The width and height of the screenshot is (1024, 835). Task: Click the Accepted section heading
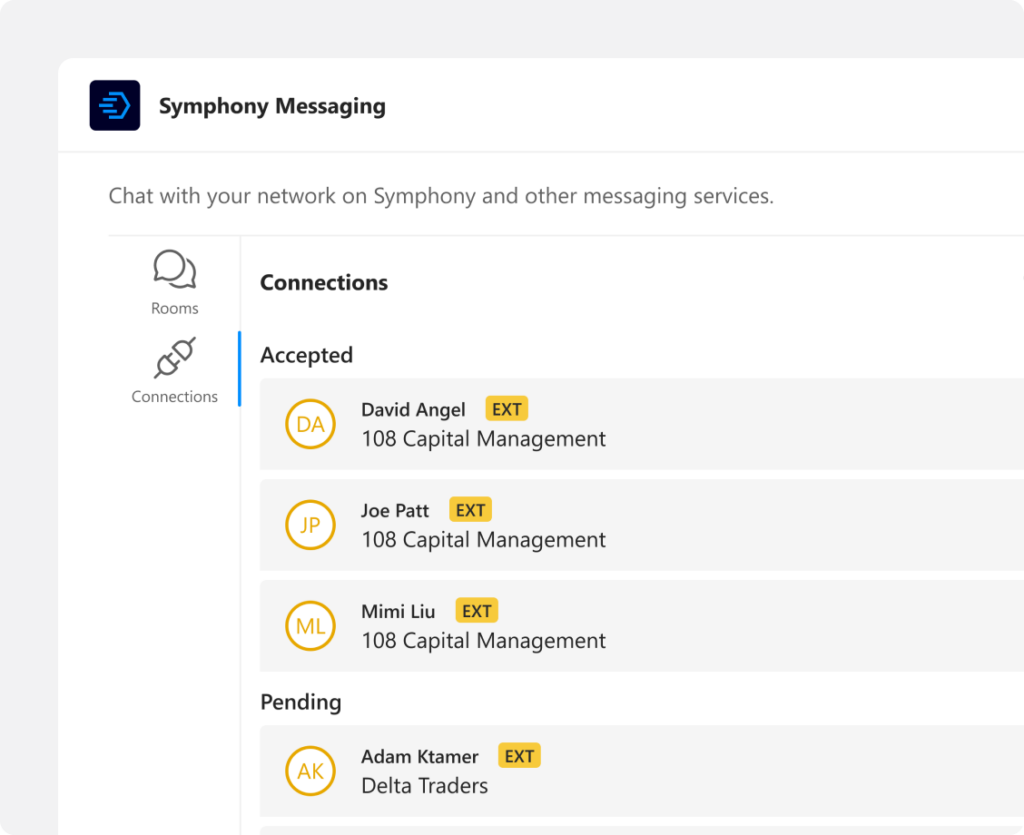tap(306, 355)
